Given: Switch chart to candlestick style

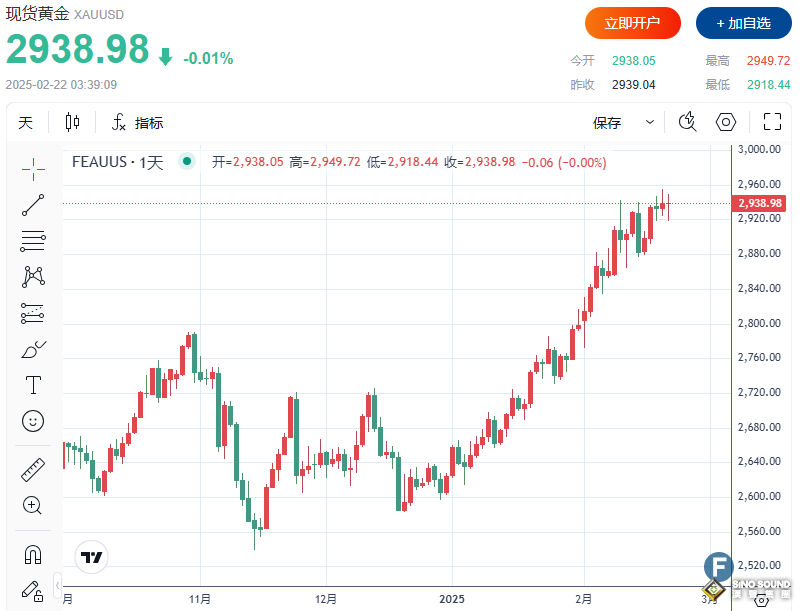Looking at the screenshot, I should 71,122.
